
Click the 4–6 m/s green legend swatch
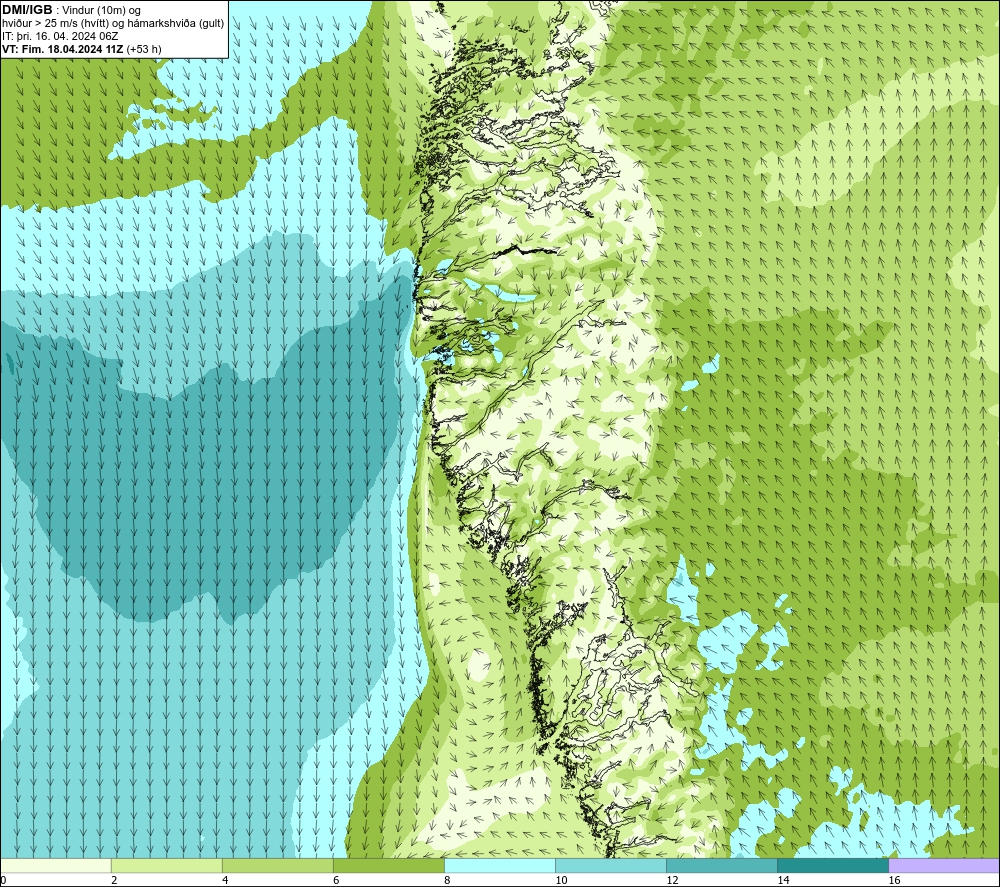[x=277, y=865]
